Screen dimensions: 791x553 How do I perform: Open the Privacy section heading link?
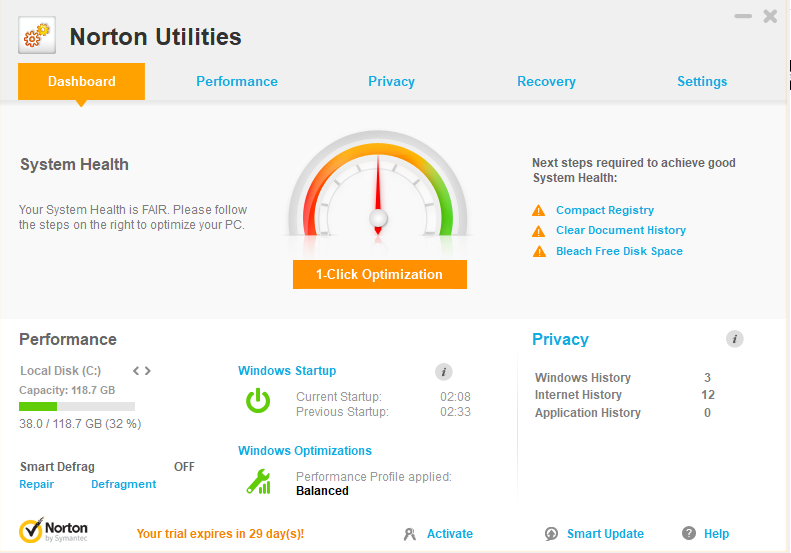coord(560,339)
